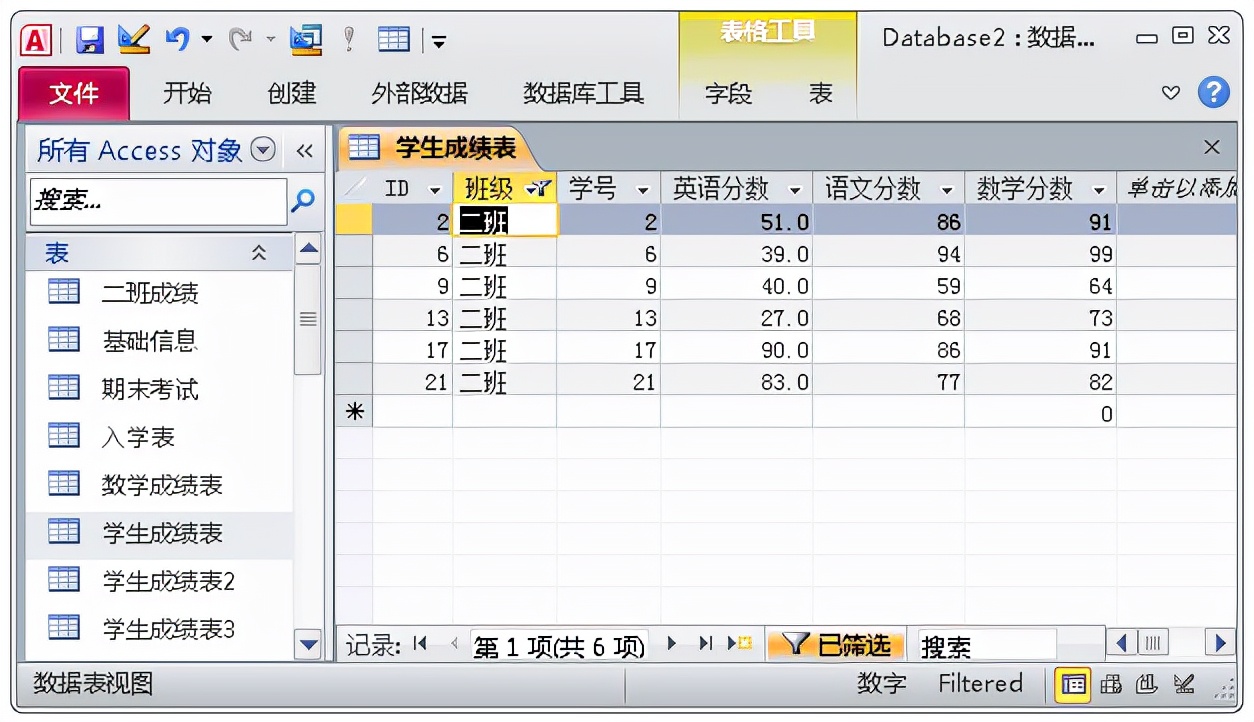This screenshot has height=722, width=1254.
Task: Select 学生成绩表 in the navigation pane
Action: coord(161,533)
